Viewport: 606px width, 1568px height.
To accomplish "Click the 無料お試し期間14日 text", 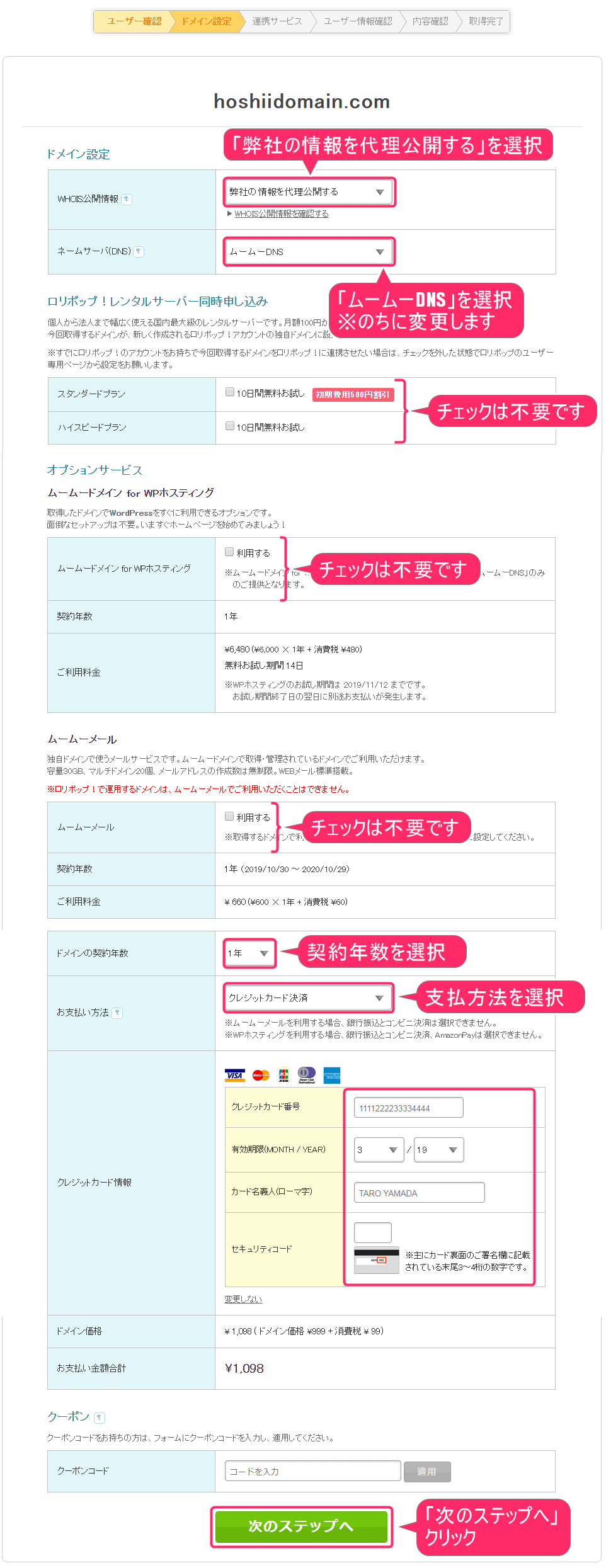I will tap(264, 666).
